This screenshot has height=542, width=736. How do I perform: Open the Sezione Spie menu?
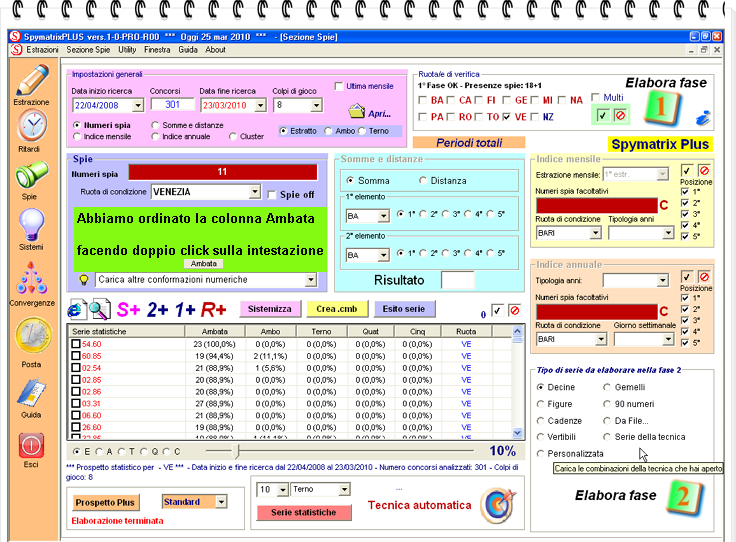click(x=88, y=50)
